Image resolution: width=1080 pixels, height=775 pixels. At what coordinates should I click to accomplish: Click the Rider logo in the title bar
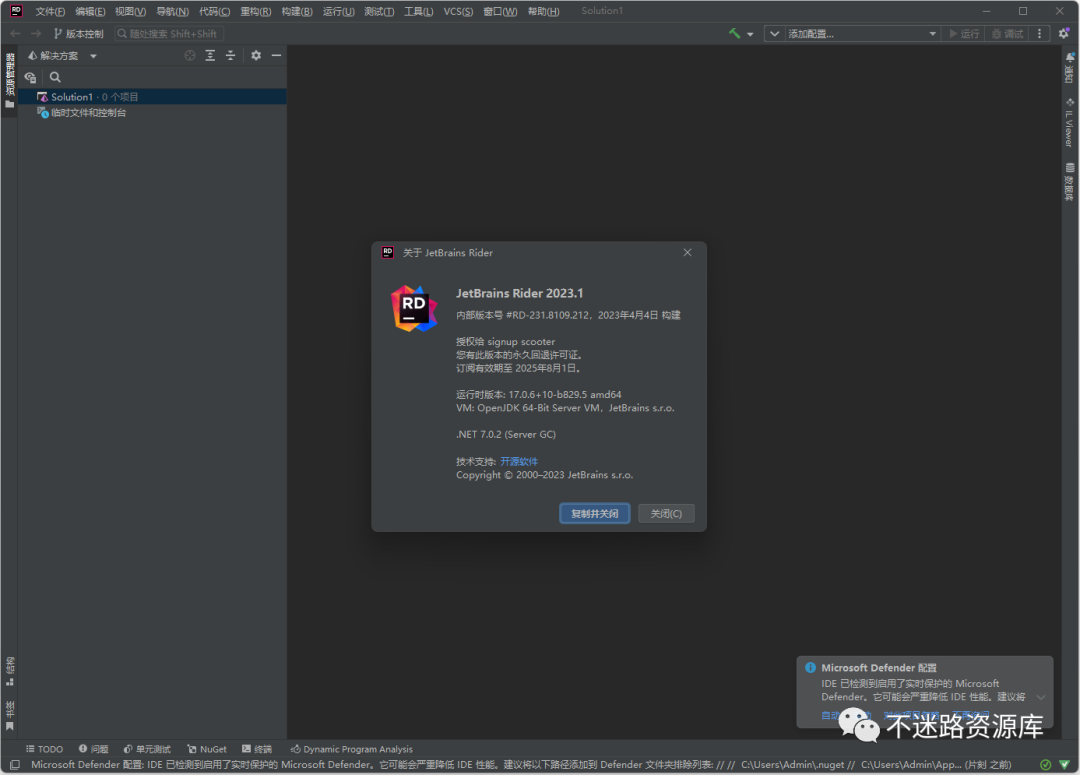(16, 10)
